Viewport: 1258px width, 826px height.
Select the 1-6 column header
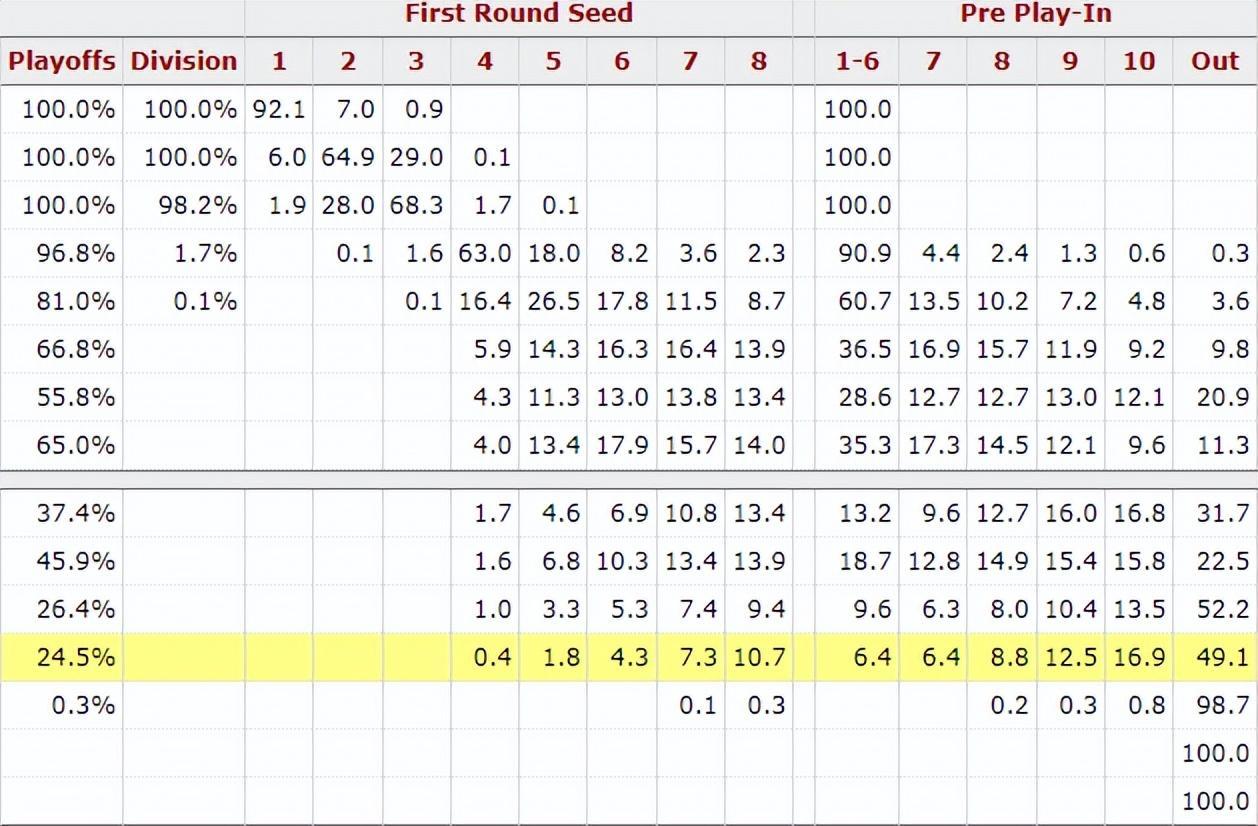click(x=857, y=61)
